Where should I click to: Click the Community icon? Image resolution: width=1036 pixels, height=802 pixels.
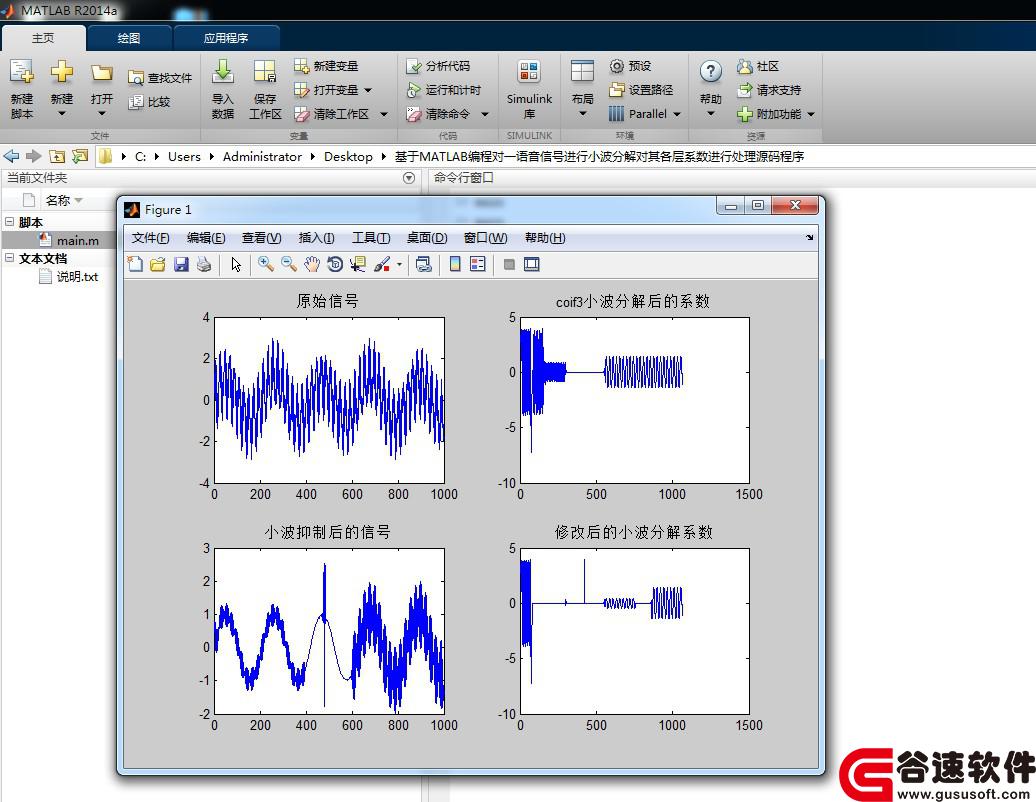pos(745,66)
